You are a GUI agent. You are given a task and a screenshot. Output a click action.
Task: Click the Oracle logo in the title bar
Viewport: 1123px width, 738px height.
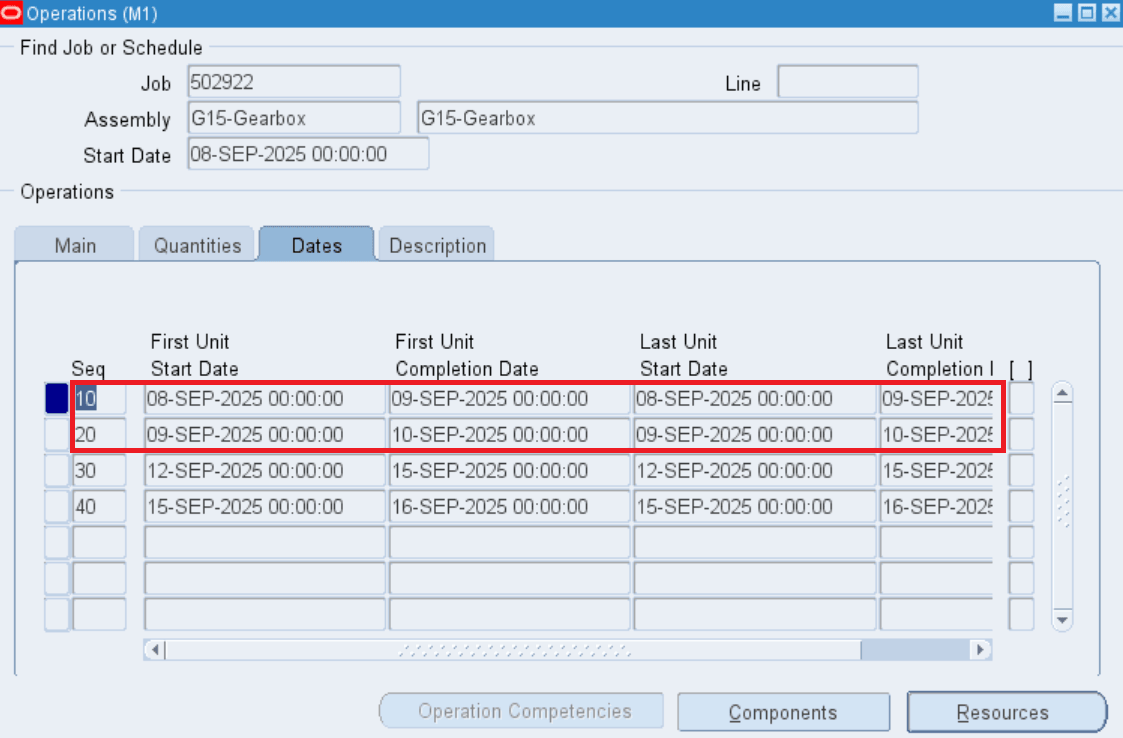[13, 13]
